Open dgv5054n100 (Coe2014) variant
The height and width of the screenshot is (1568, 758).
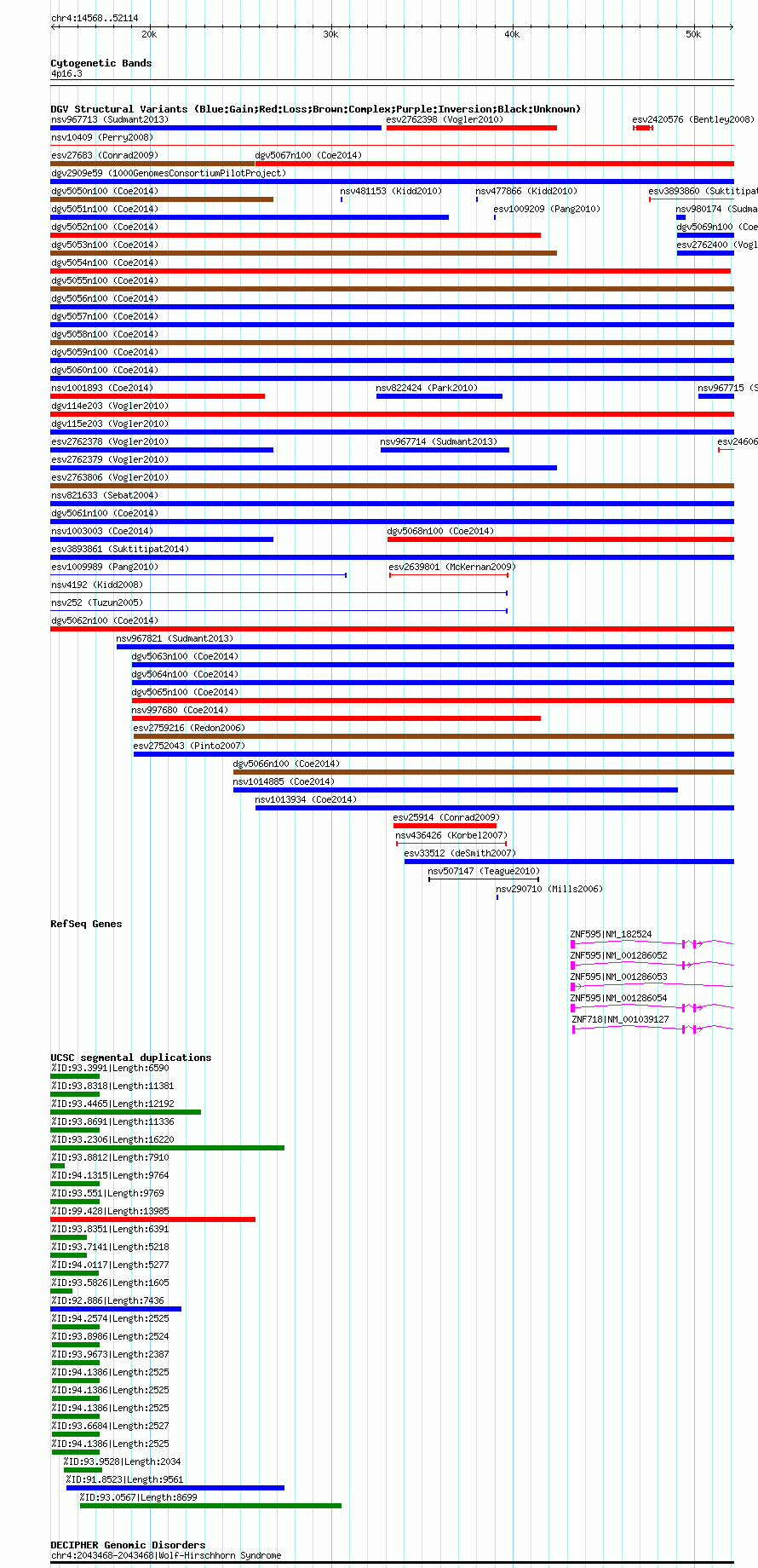coord(391,271)
